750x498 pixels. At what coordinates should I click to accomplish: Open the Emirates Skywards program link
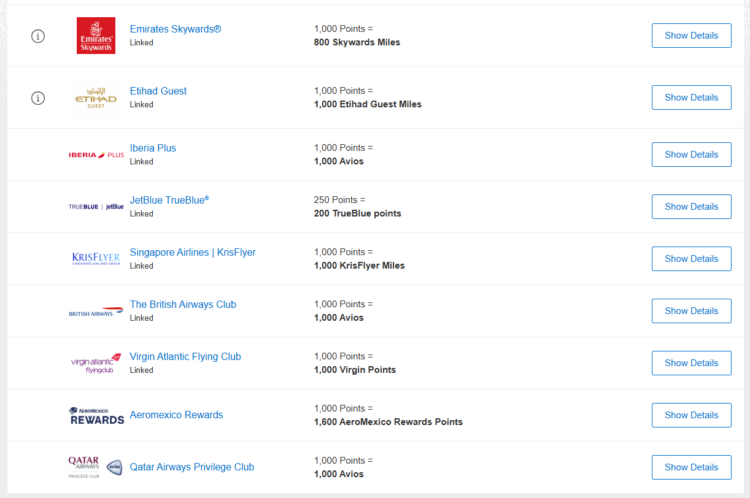tap(176, 29)
